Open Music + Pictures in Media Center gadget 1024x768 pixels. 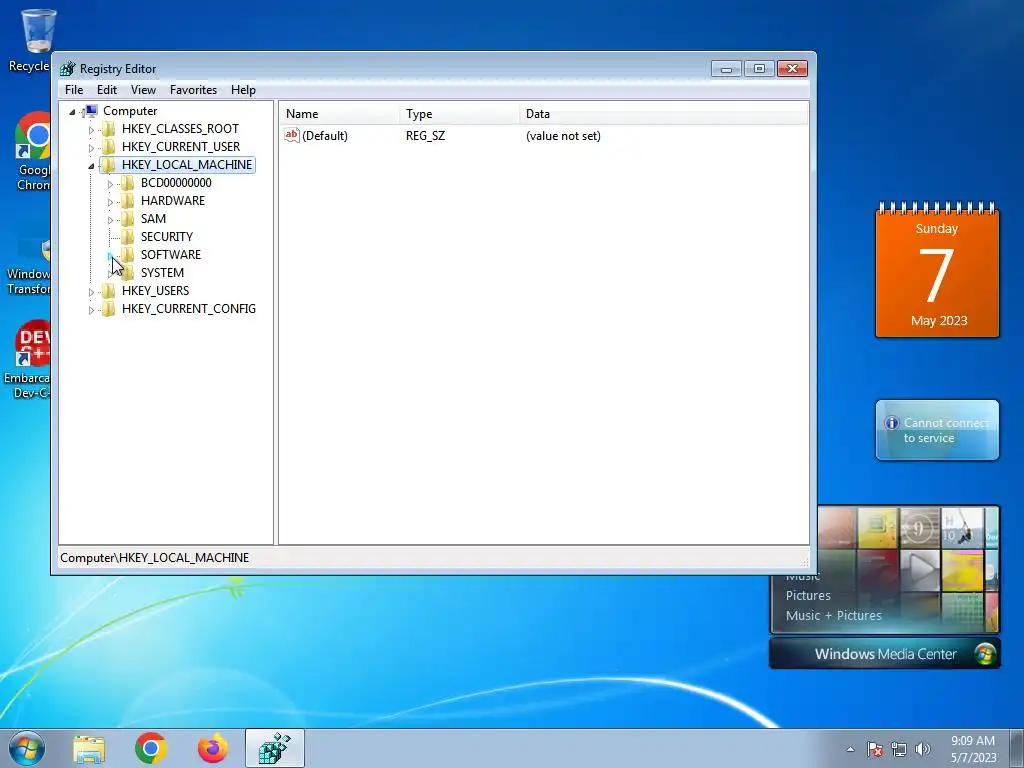833,615
